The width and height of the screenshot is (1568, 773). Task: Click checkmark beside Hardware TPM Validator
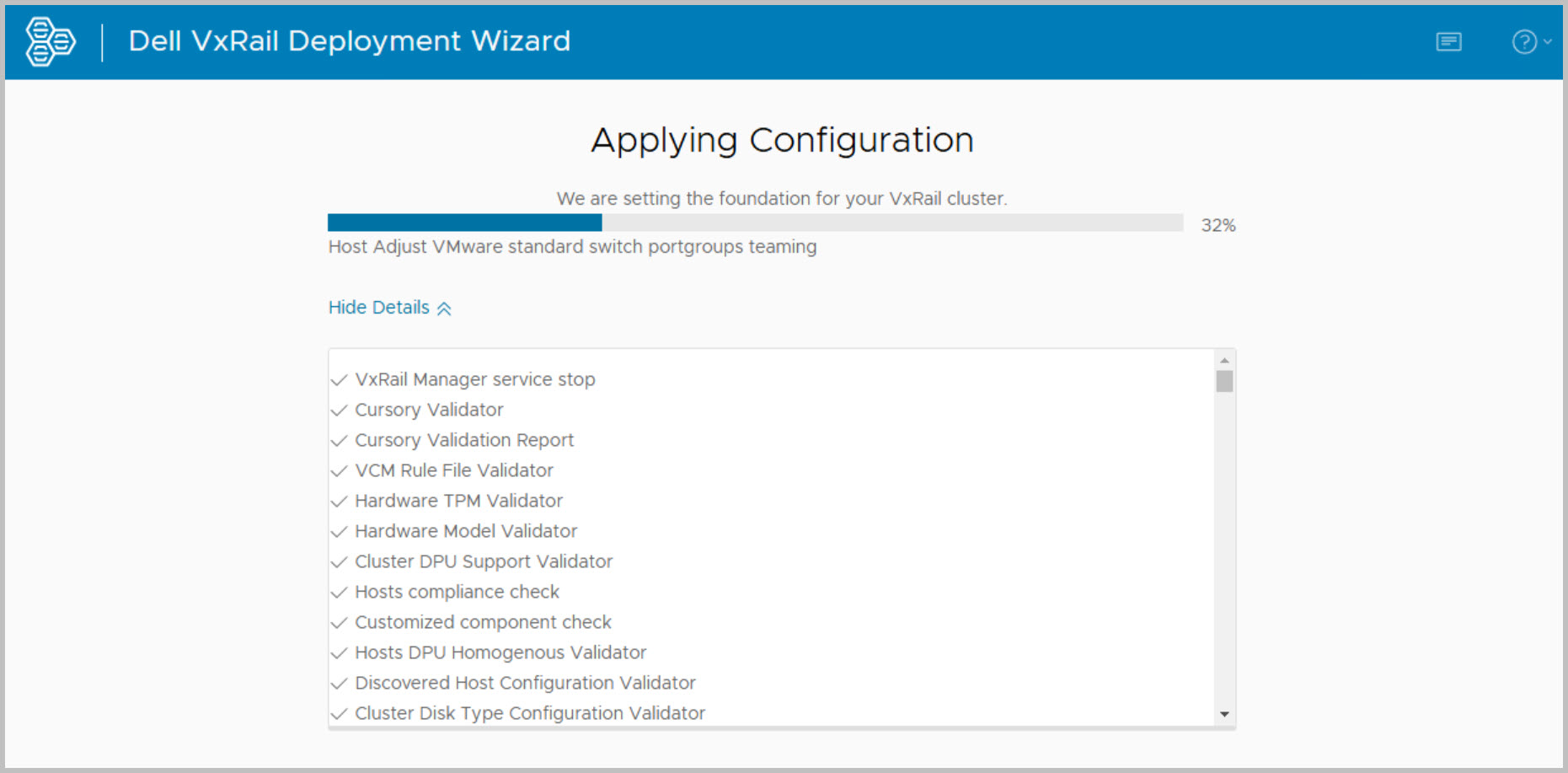coord(340,502)
